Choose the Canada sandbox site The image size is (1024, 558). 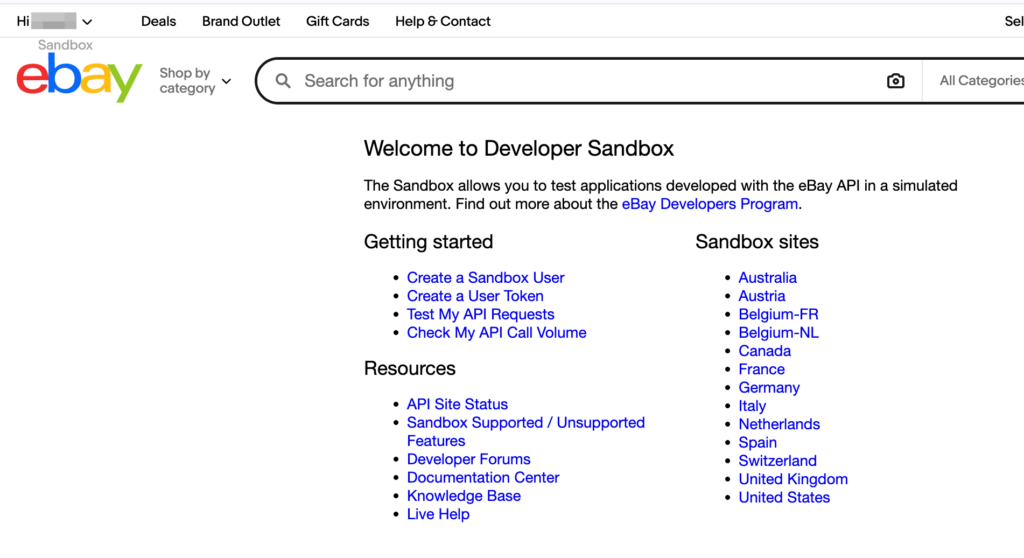765,351
